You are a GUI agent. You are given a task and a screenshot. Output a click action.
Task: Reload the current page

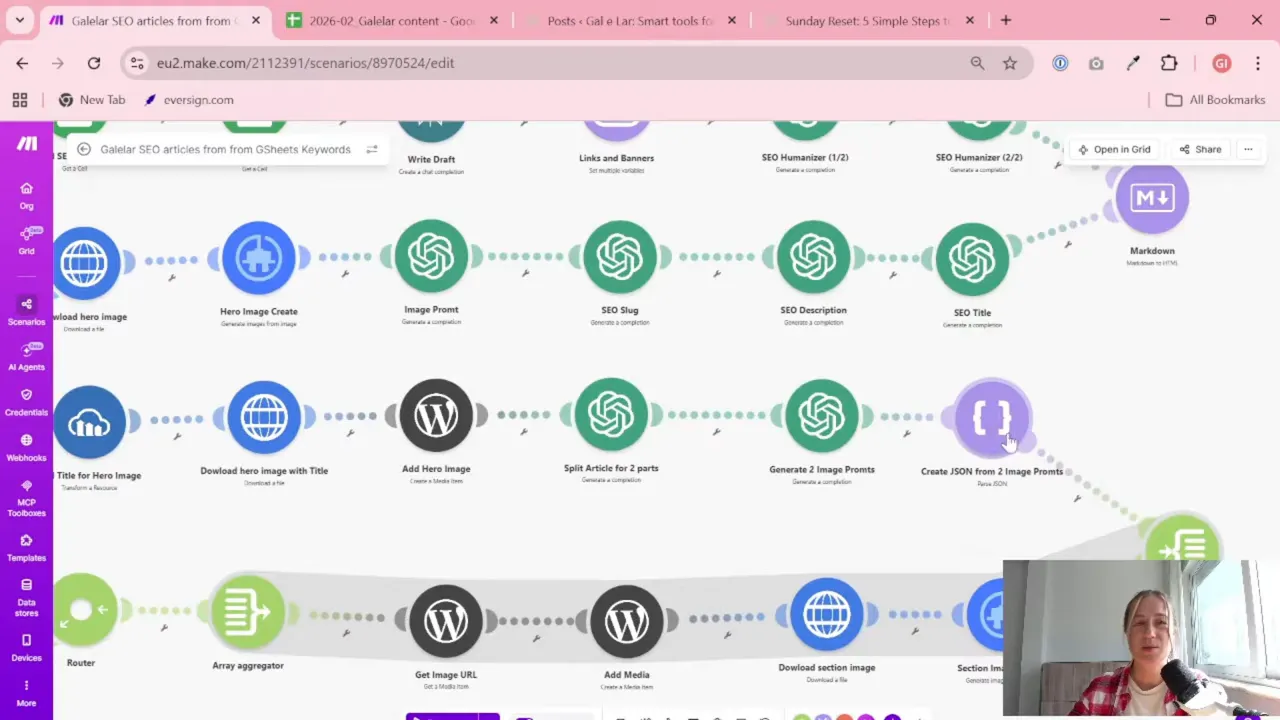[x=94, y=63]
